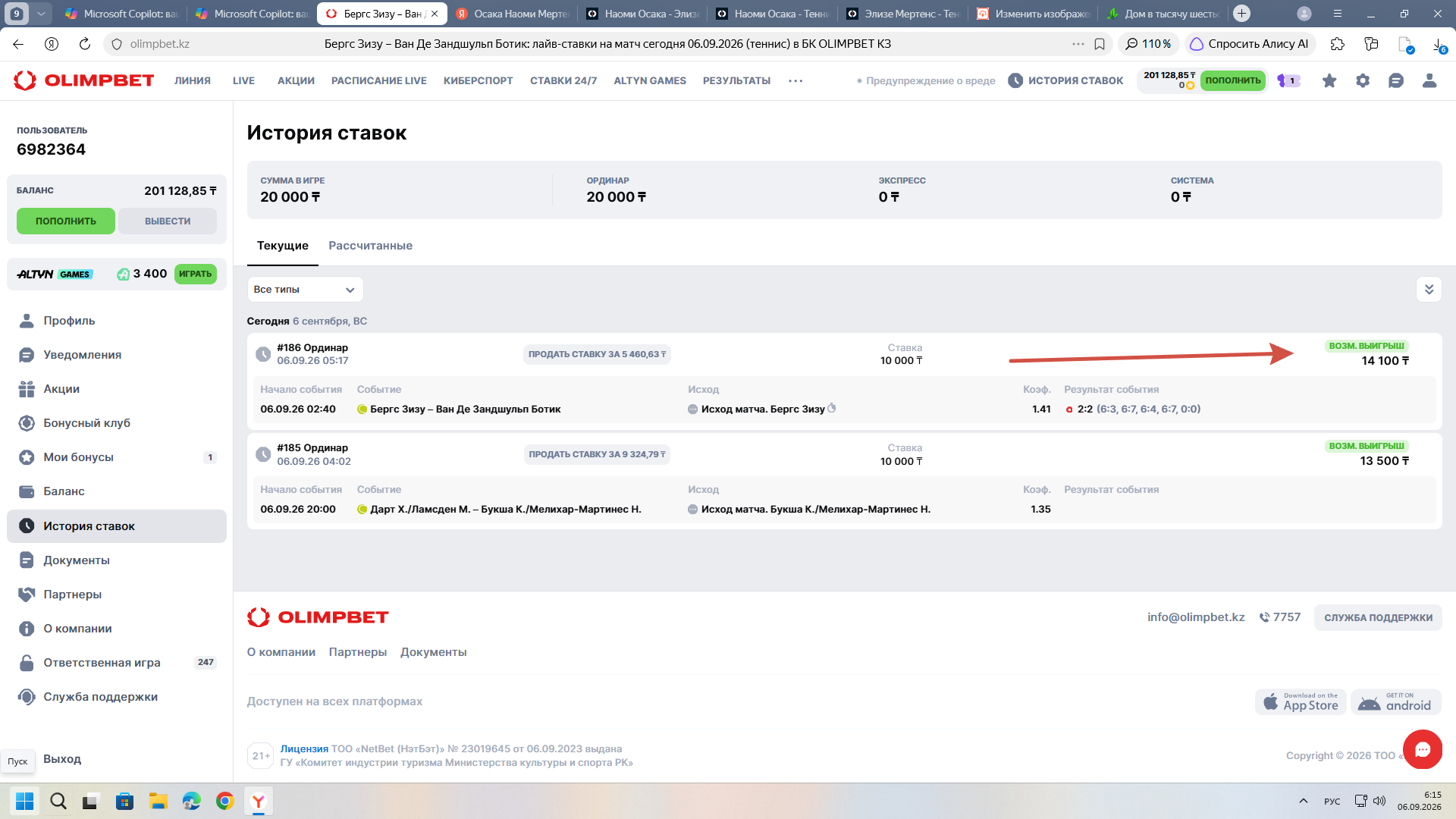This screenshot has width=1456, height=819.
Task: Bookmark this page icon in address bar
Action: [x=1100, y=44]
